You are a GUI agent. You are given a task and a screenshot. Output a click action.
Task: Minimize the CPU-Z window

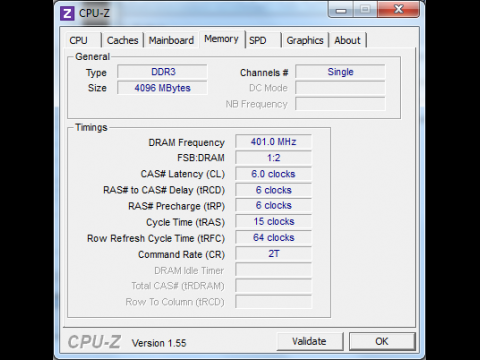tap(341, 9)
